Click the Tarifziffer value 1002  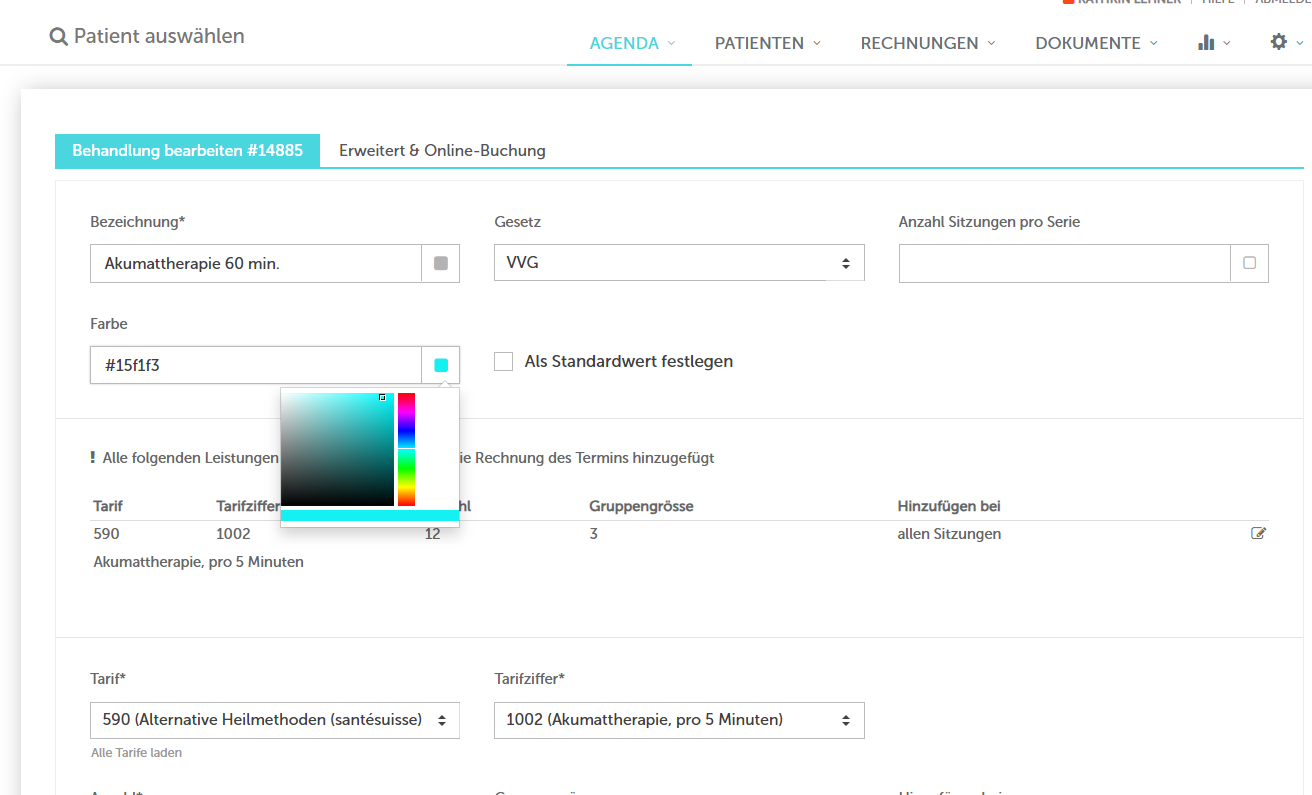[x=233, y=534]
